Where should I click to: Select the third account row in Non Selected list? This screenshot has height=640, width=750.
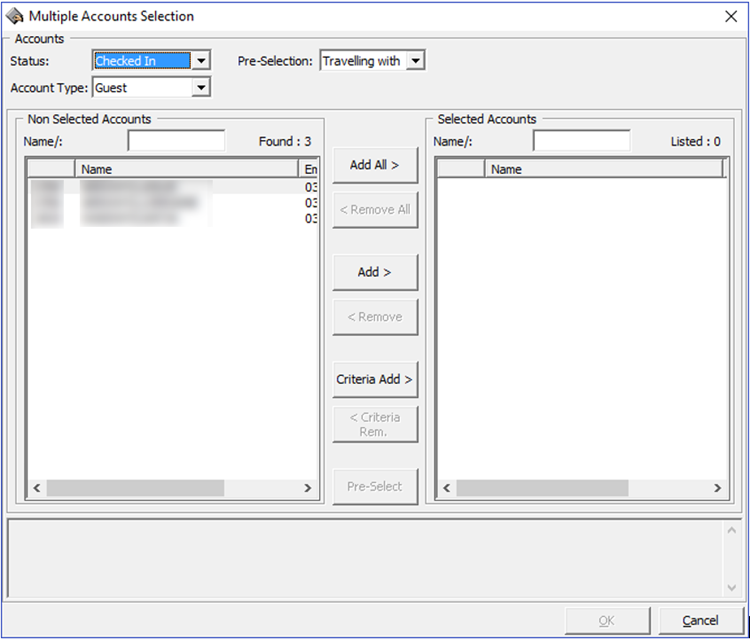click(173, 218)
